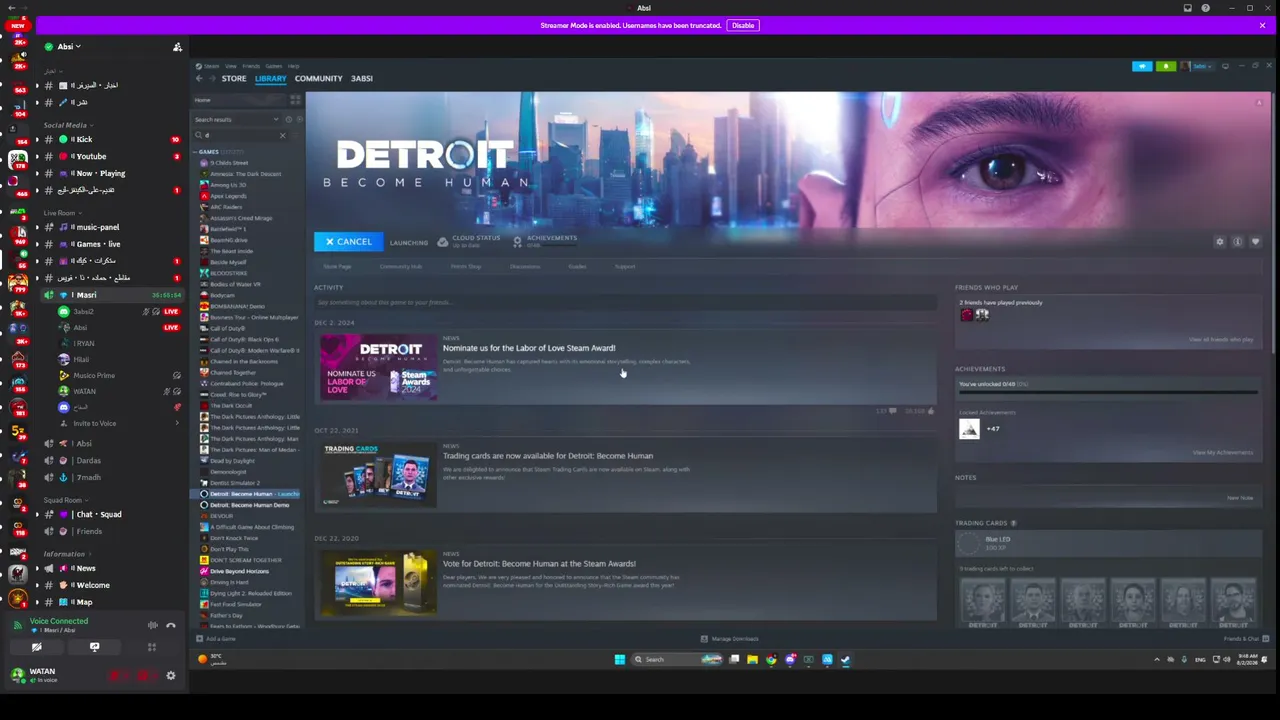Image resolution: width=1280 pixels, height=720 pixels.
Task: Open the 3ABSI profile tab
Action: click(362, 78)
